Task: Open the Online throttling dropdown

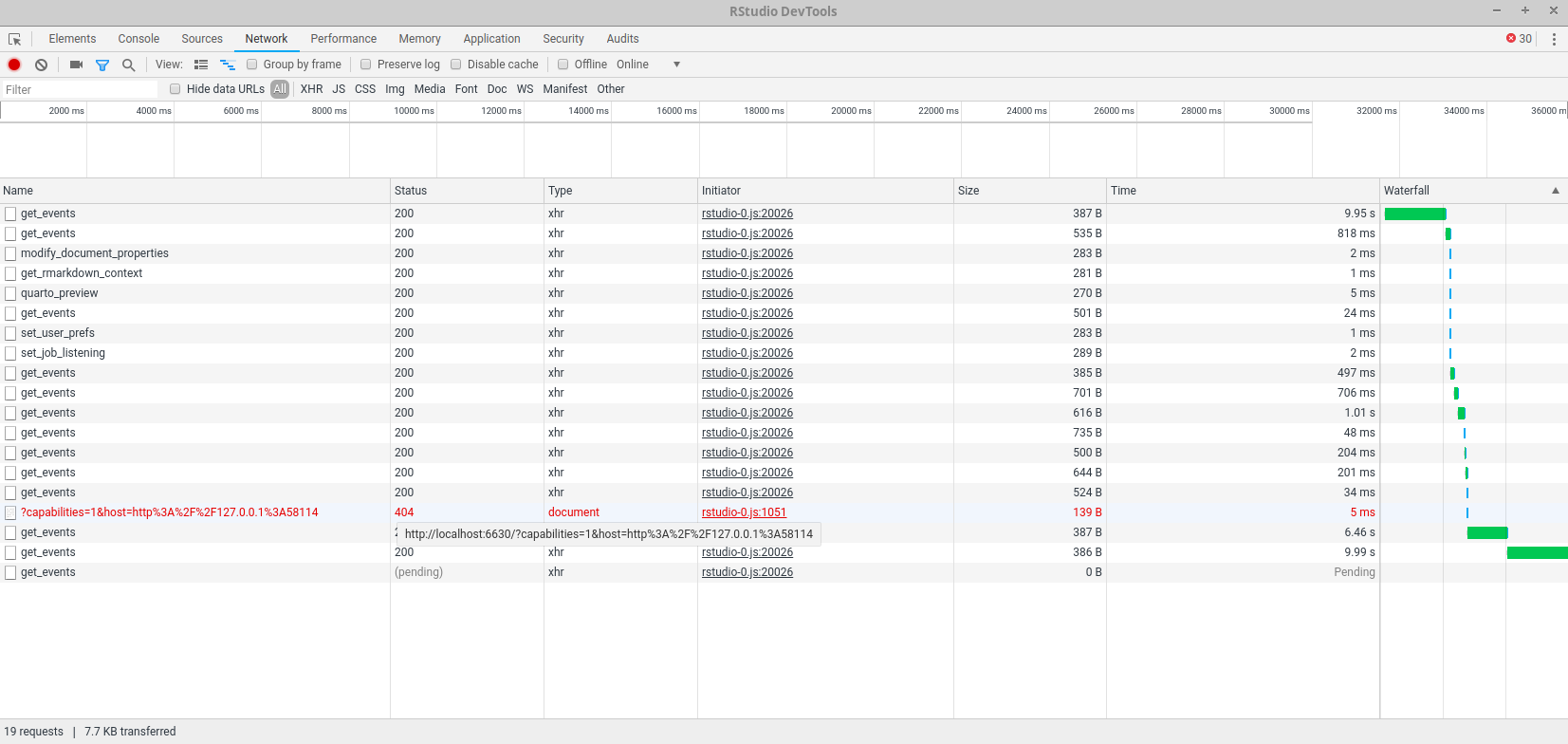Action: [649, 65]
